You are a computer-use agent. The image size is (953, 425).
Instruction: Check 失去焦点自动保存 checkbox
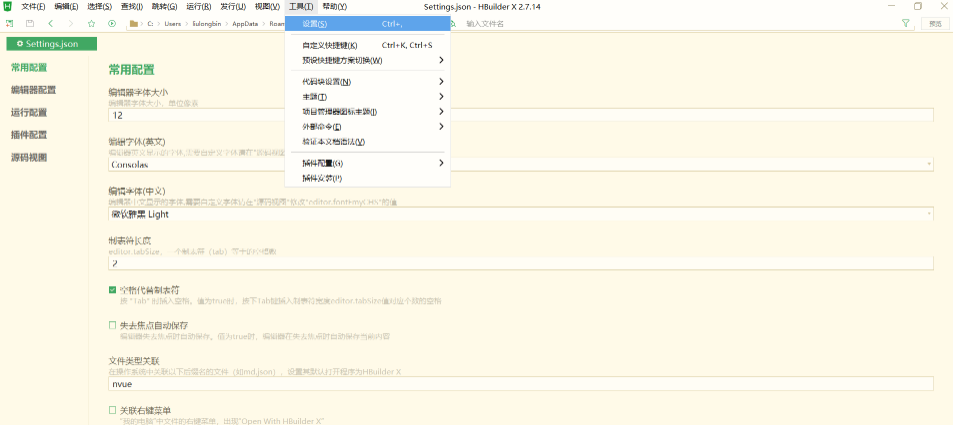(112, 325)
